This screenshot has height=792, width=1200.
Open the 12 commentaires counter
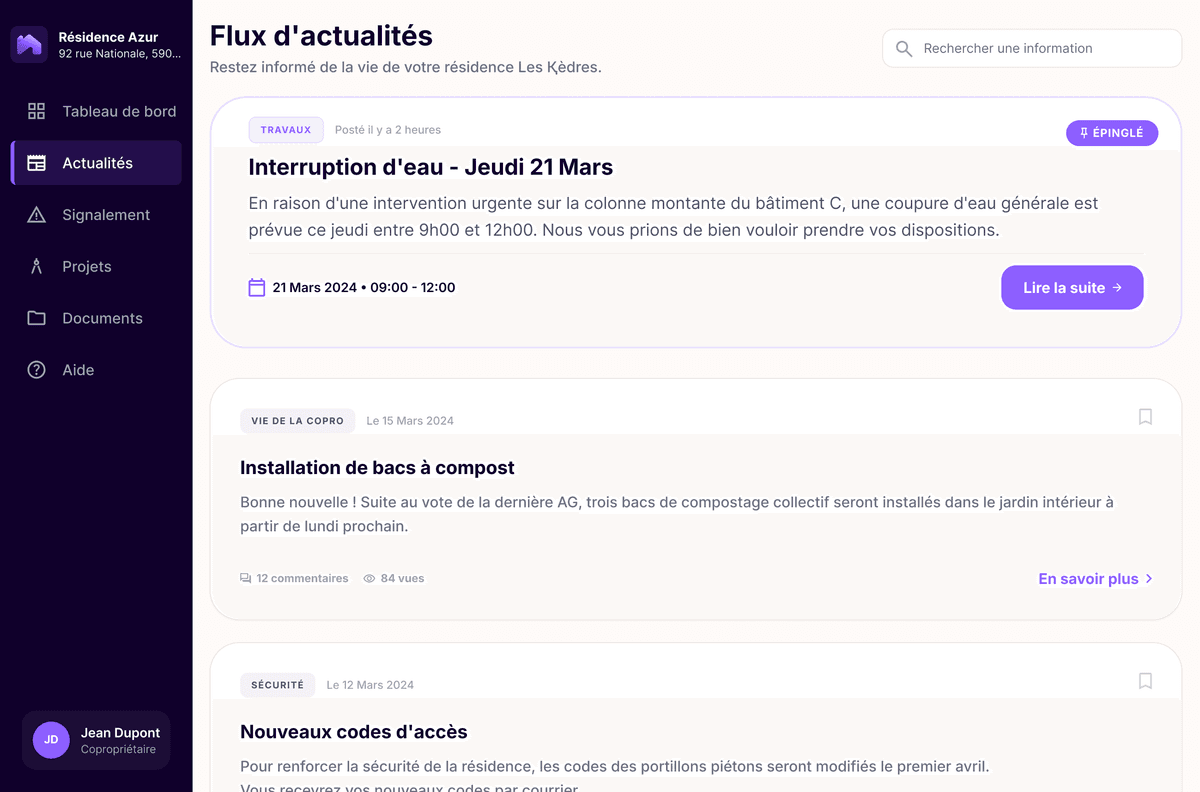coord(294,578)
